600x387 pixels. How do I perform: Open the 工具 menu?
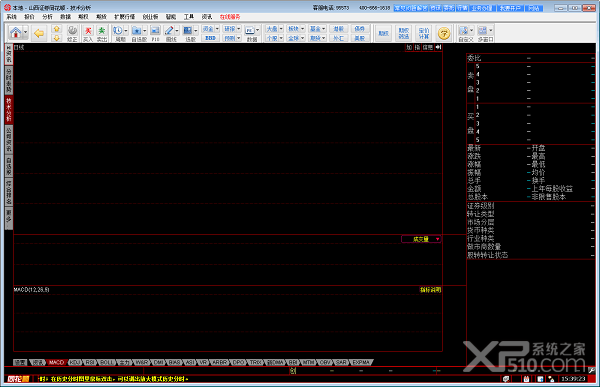tap(189, 17)
